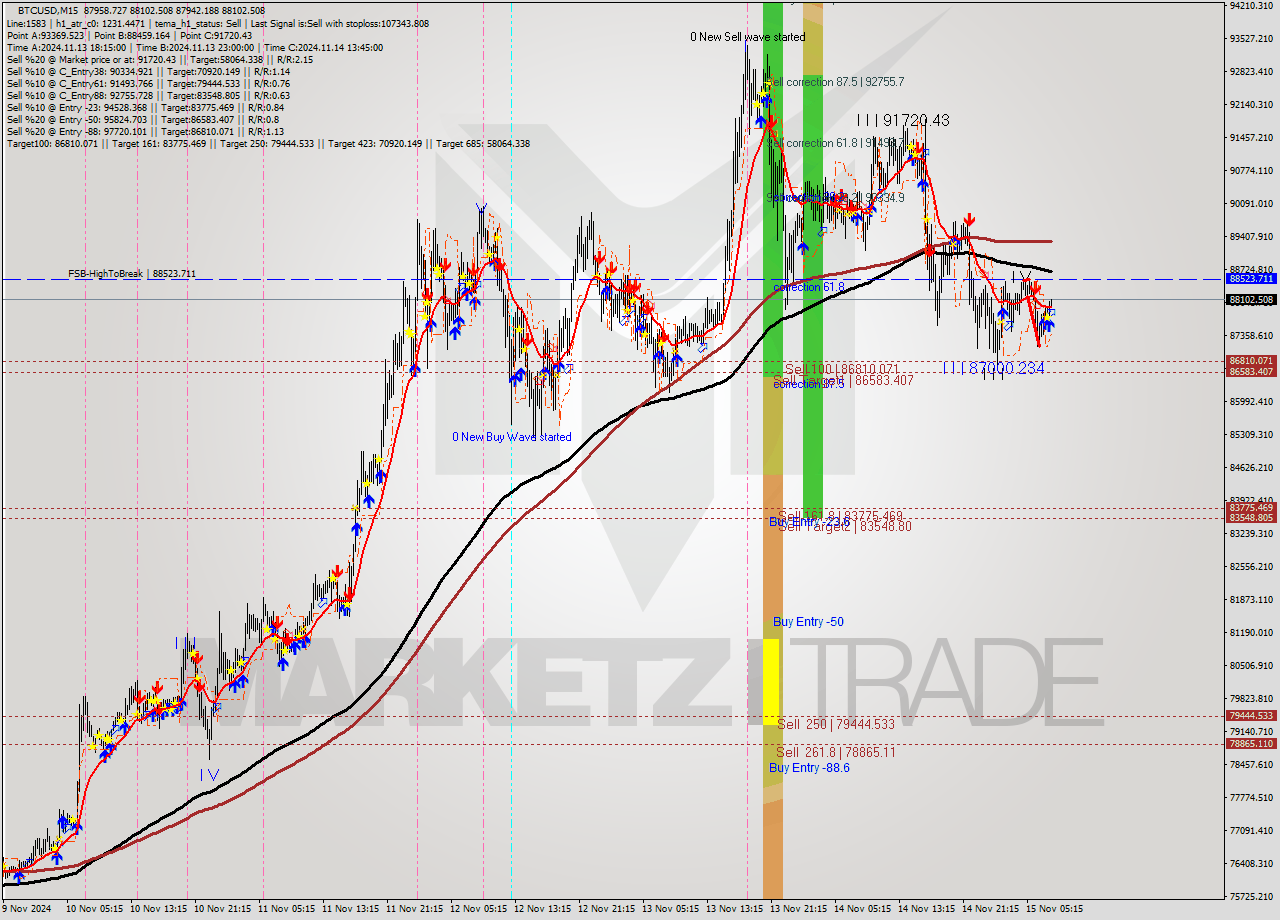Screen dimensions: 1280x920
Task: Click the 'Sell 100 | 86810.071' label
Action: pos(842,369)
